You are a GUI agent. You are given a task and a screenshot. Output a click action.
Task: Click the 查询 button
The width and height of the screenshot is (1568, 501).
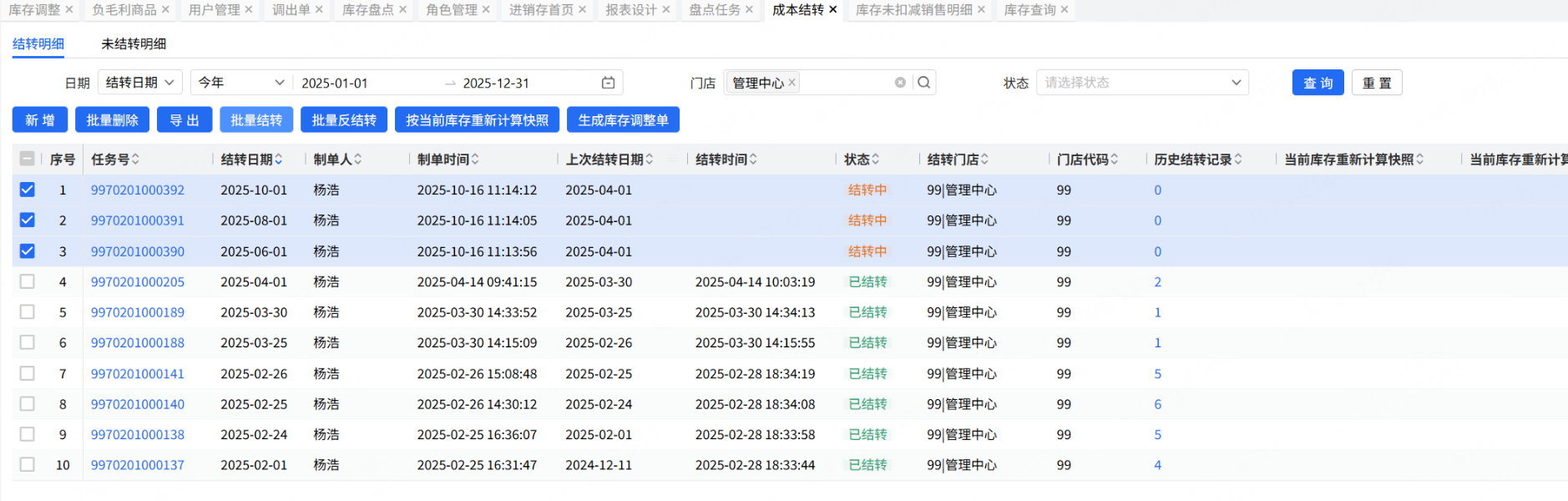(1318, 83)
